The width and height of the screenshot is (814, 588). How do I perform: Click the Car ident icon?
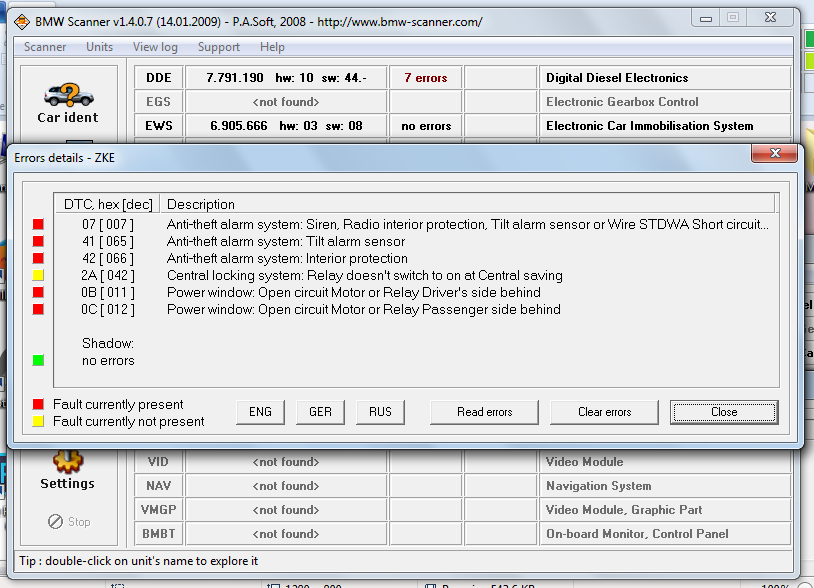(x=69, y=95)
